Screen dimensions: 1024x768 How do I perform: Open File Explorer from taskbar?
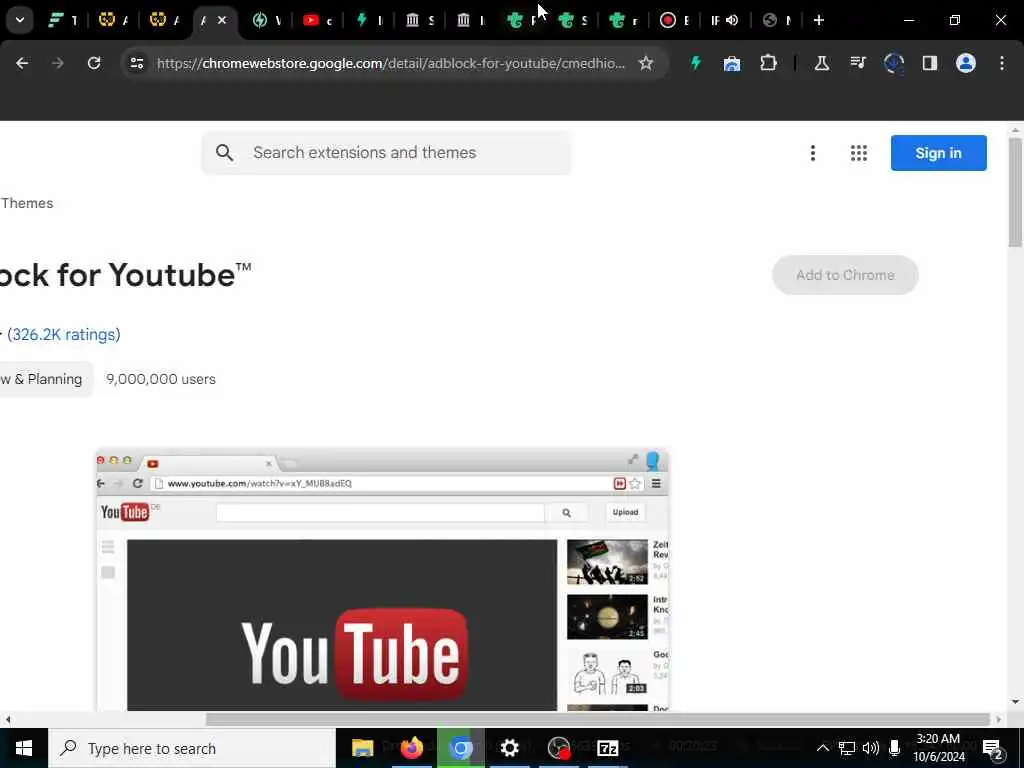point(362,748)
